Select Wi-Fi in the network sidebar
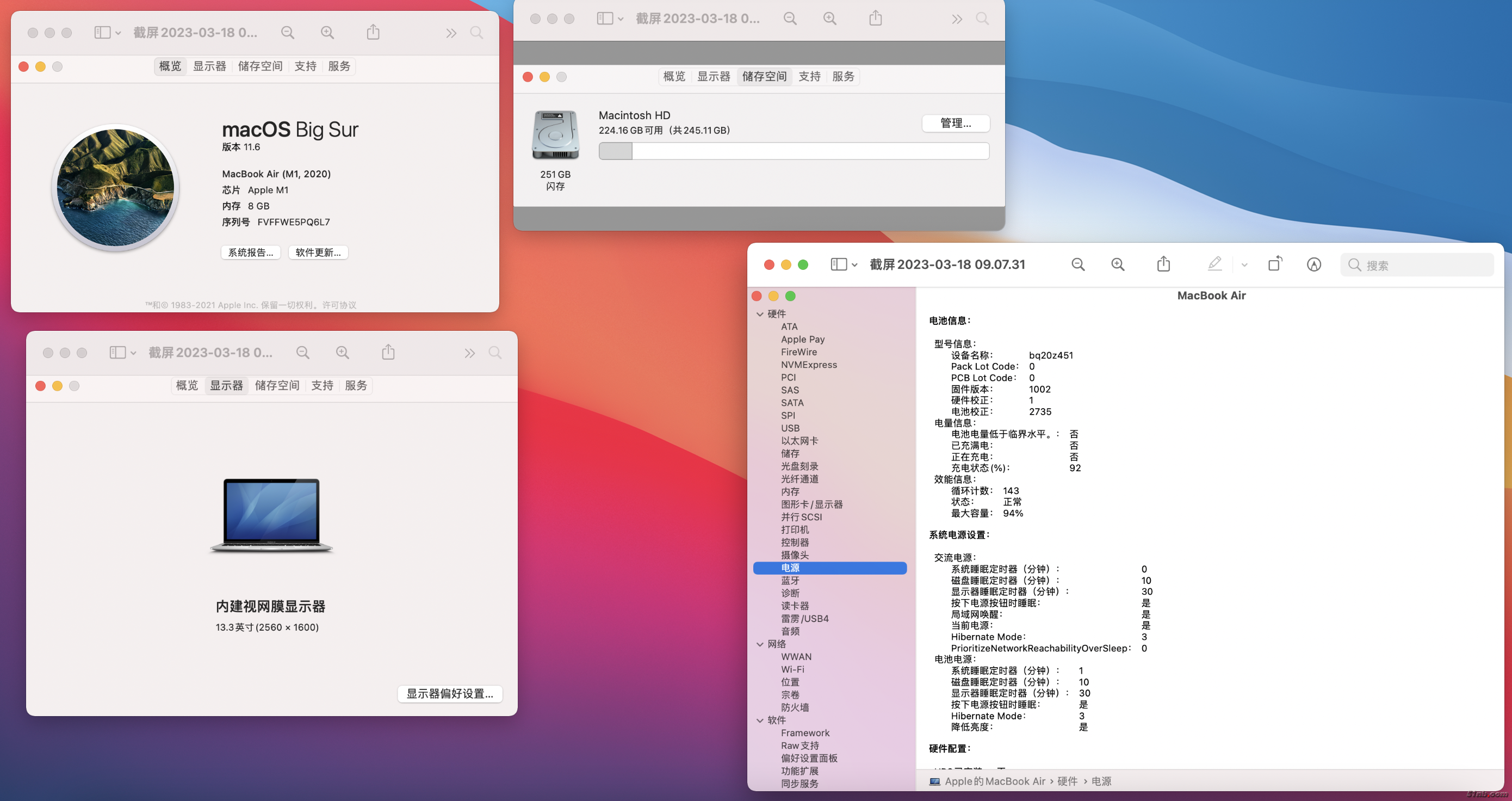 [792, 669]
